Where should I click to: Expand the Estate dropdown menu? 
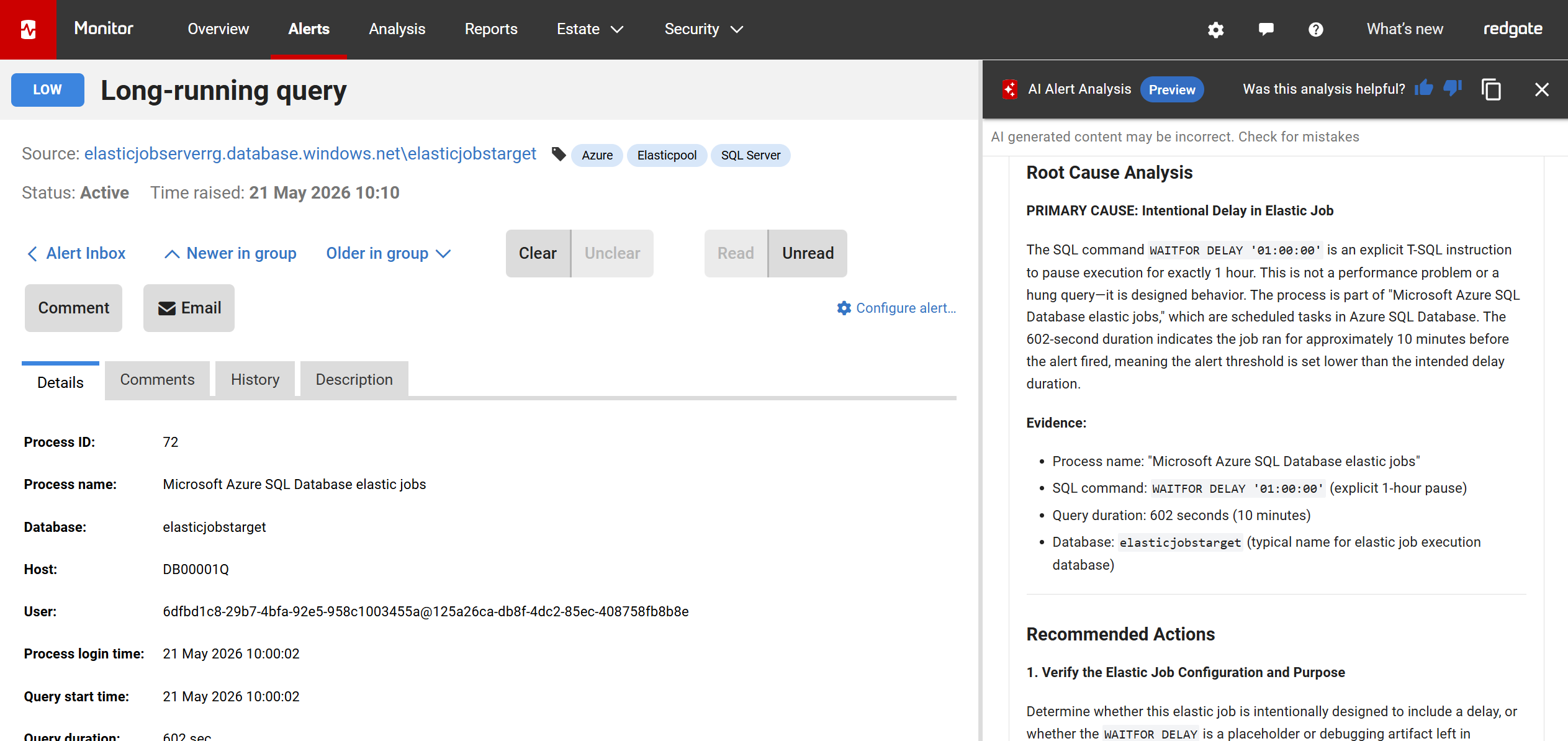(x=590, y=29)
